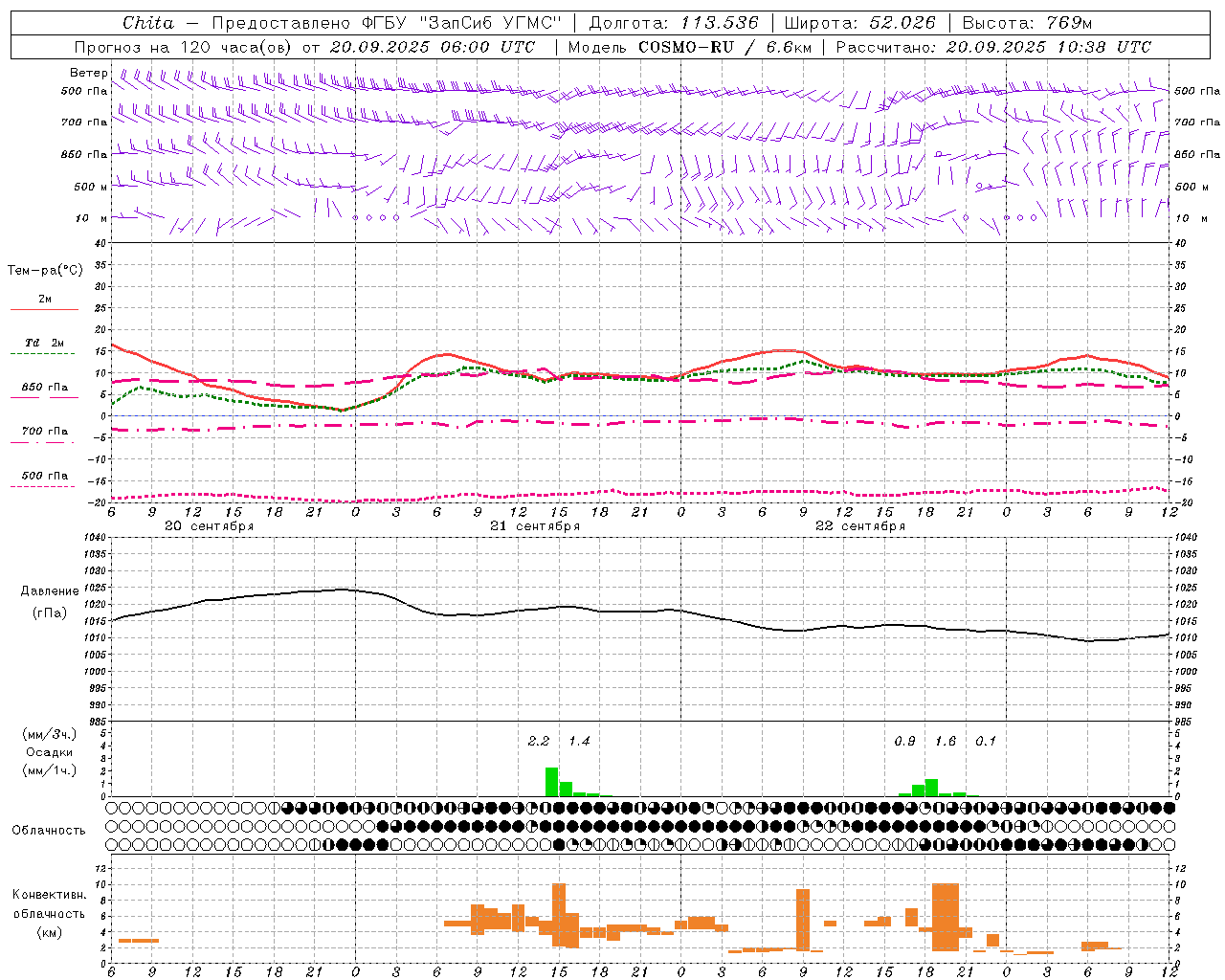The image size is (1225, 980).
Task: Click the station name "Chita" in header
Action: [x=148, y=23]
